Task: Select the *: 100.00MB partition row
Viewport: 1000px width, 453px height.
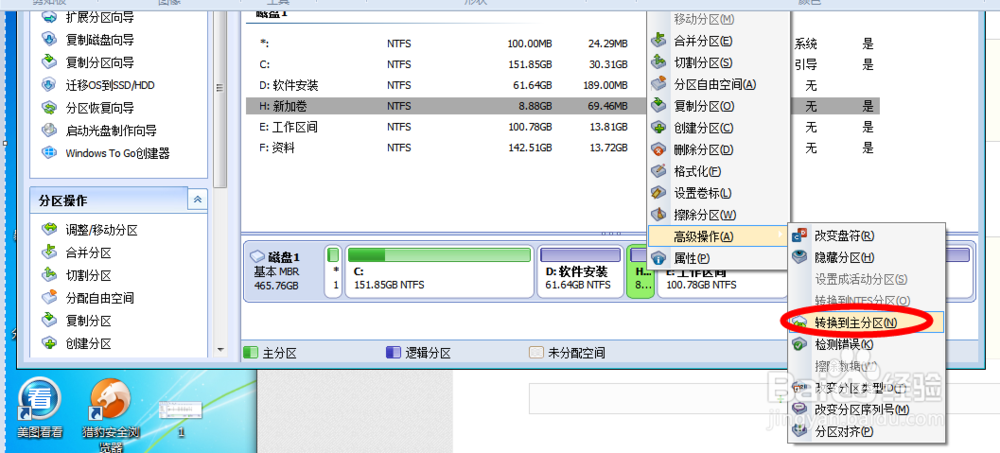Action: pyautogui.click(x=446, y=43)
